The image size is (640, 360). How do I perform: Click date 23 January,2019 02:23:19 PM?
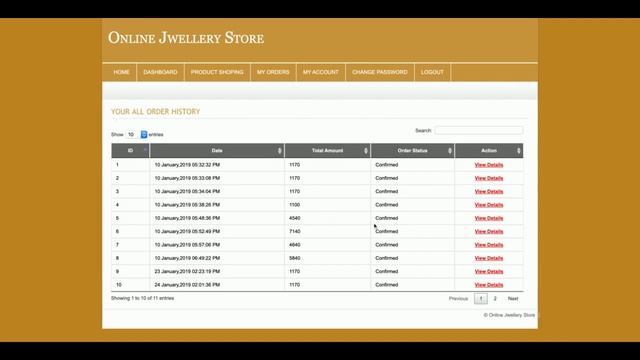(187, 271)
